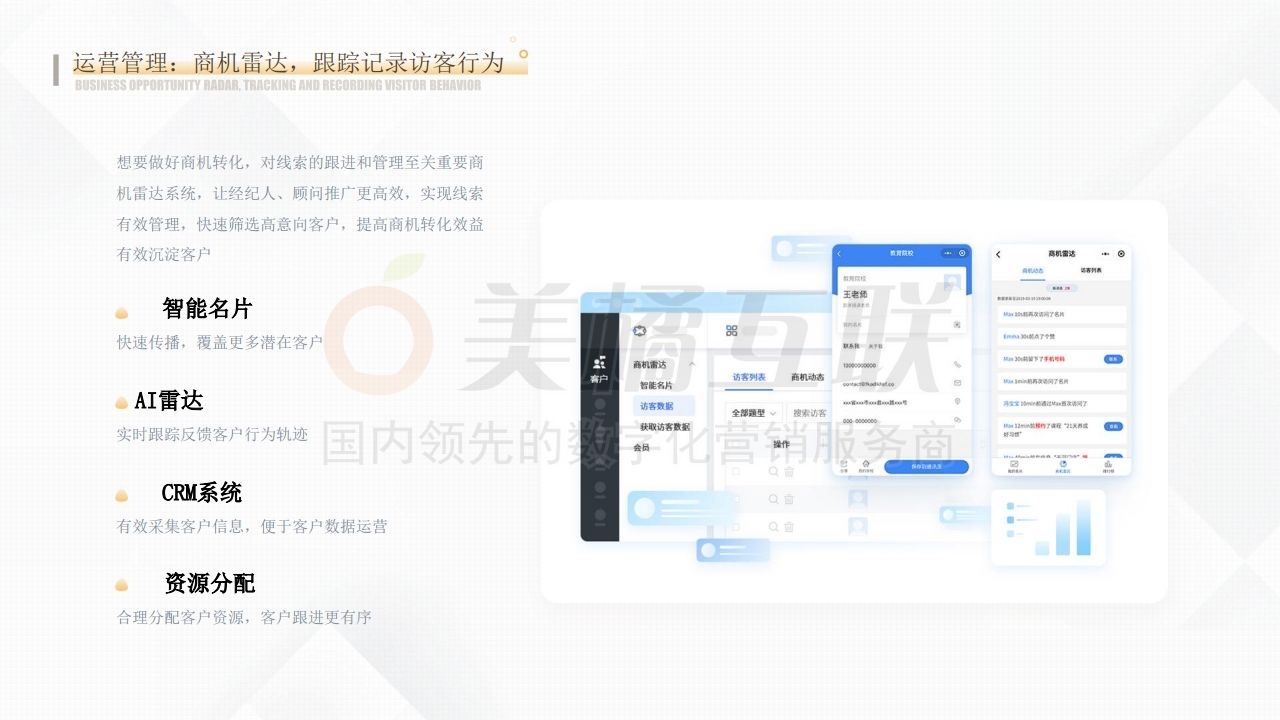Click the name 王老师 on the card
The image size is (1280, 720).
[x=857, y=294]
